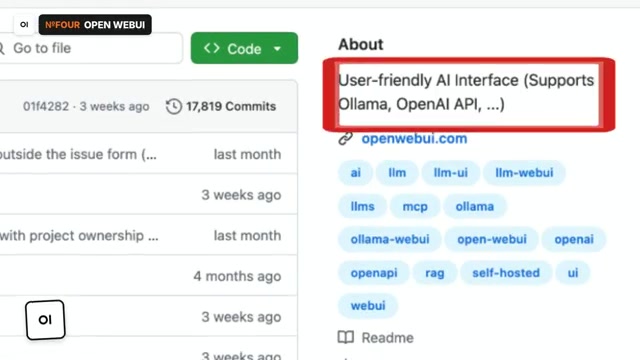Click the chain link icon near openwebui.com

345,139
